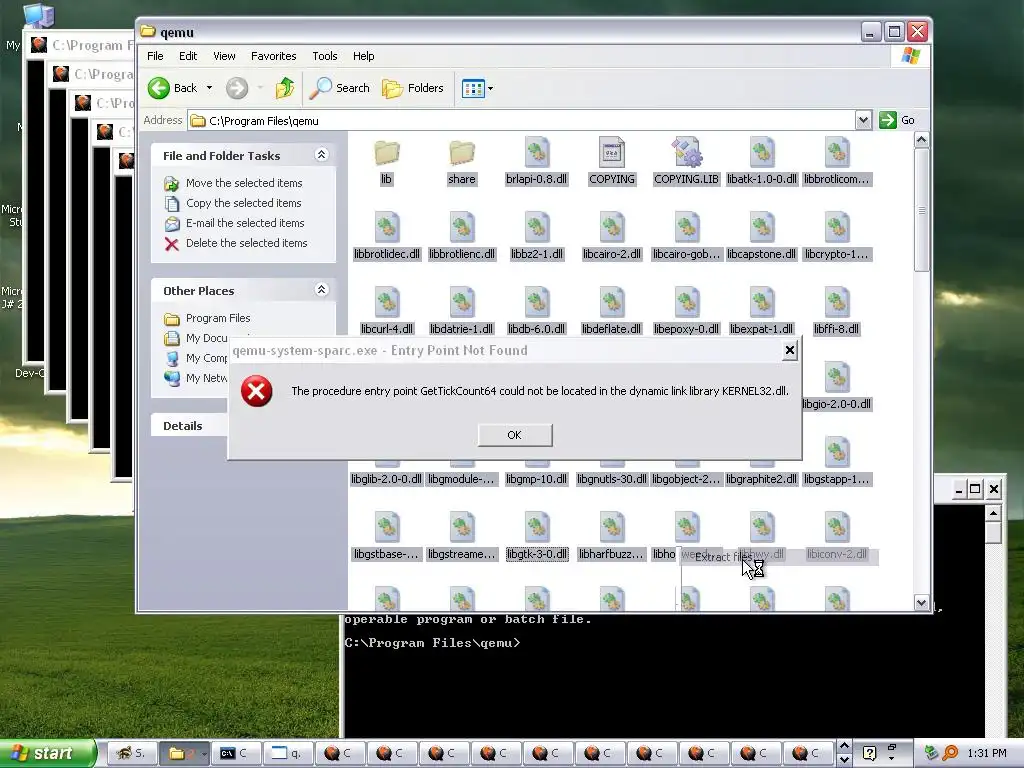Select libffi-8.dll file icon
1024x768 pixels.
837,303
